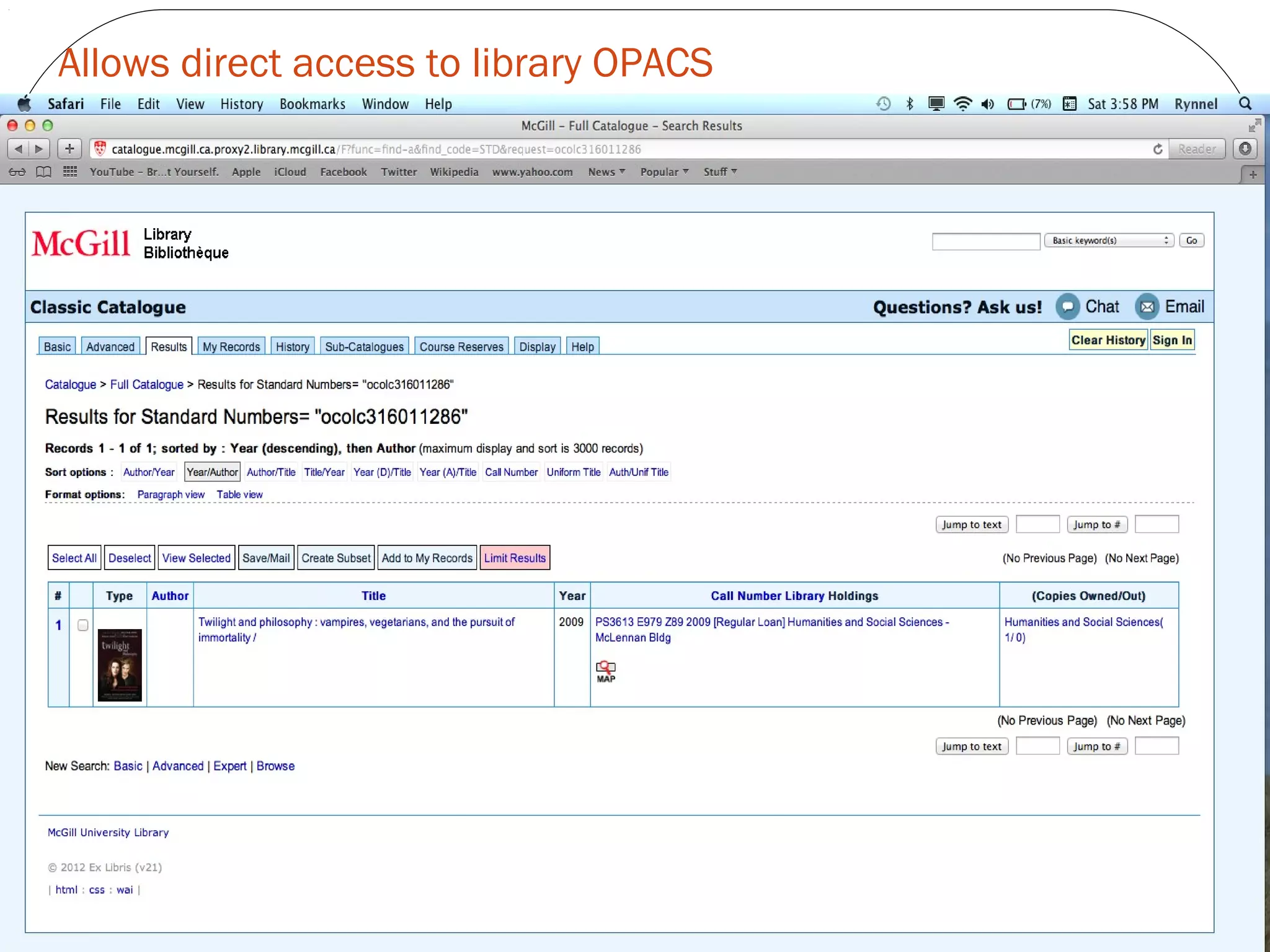
Task: Click the McGill logo
Action: [x=81, y=244]
